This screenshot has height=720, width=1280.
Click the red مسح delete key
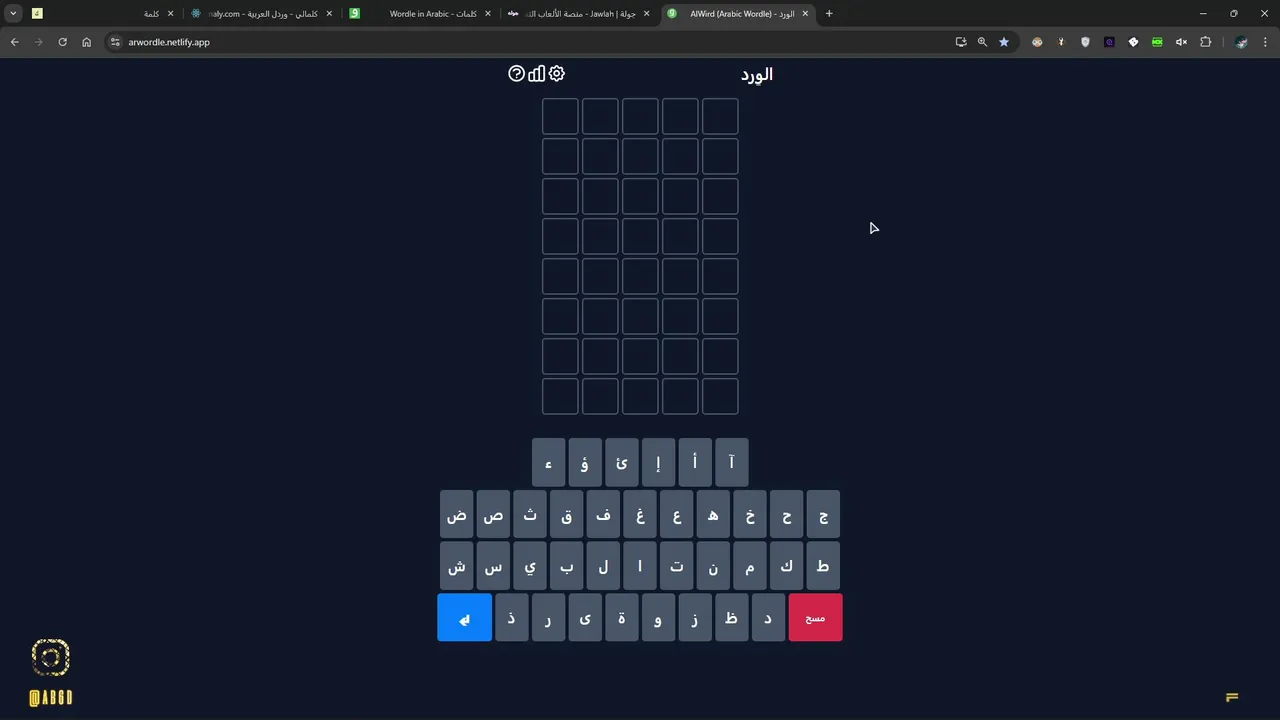815,618
